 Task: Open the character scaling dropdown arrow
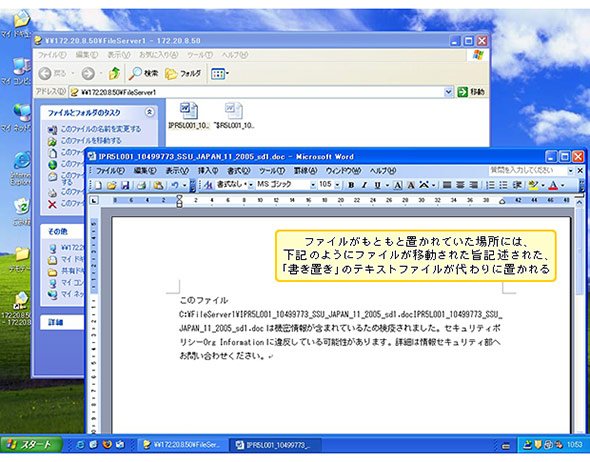coord(434,185)
